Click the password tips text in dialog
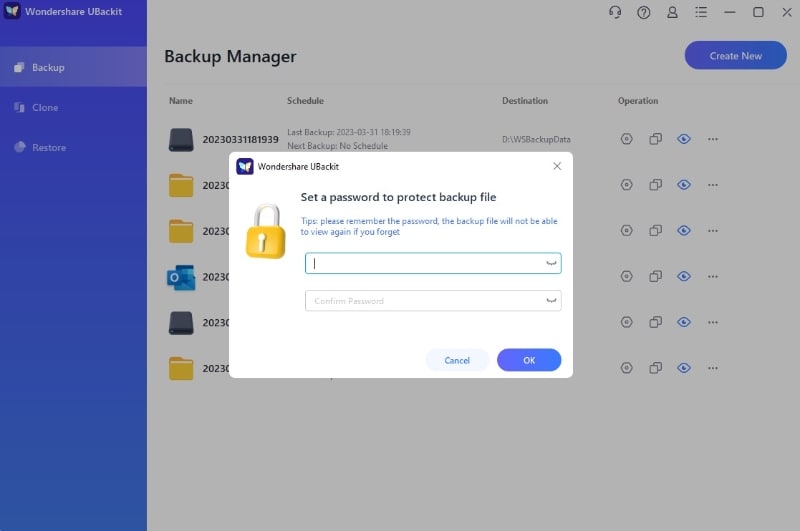Image resolution: width=800 pixels, height=531 pixels. tap(429, 226)
